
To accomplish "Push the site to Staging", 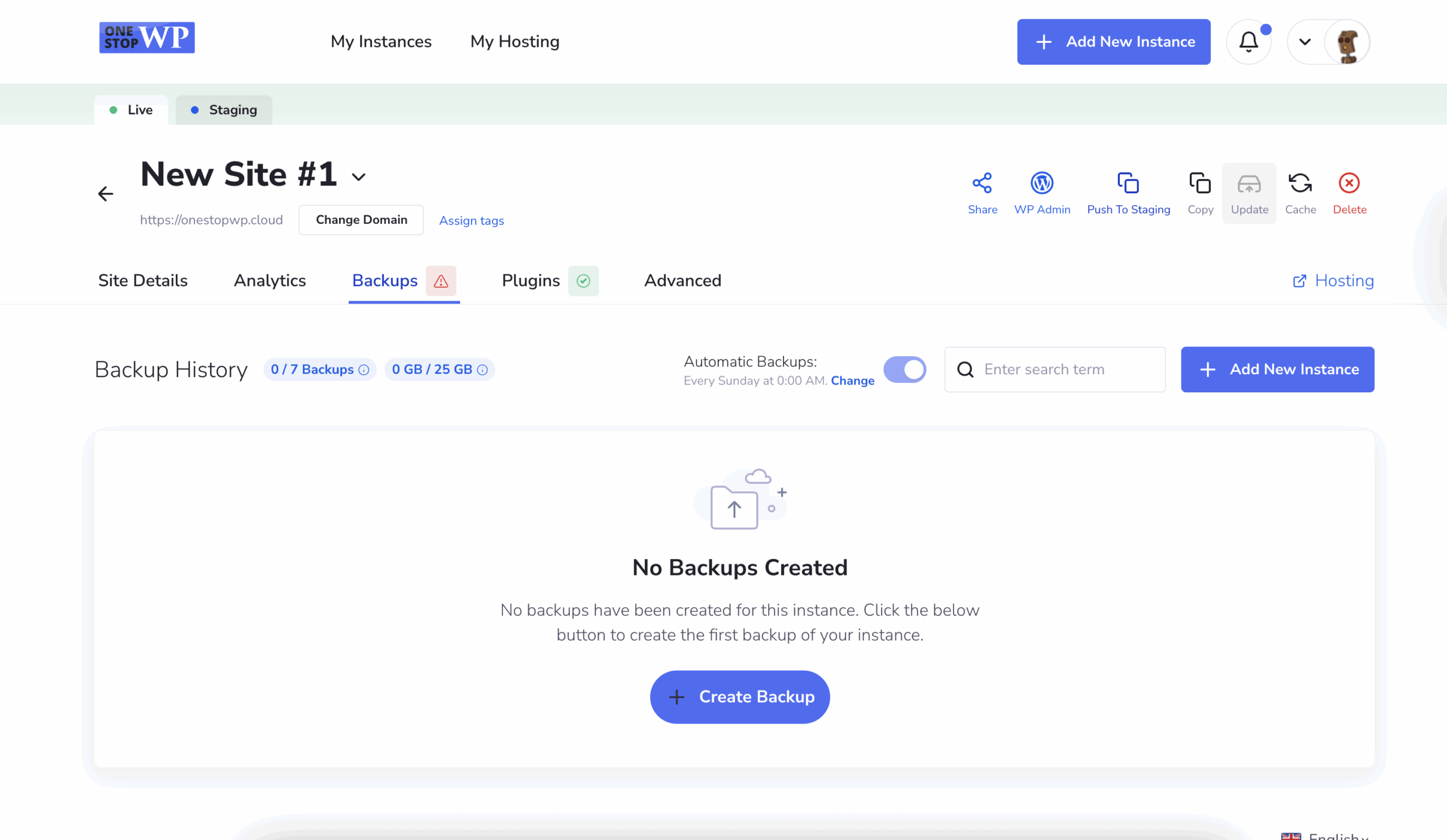I will (1128, 193).
